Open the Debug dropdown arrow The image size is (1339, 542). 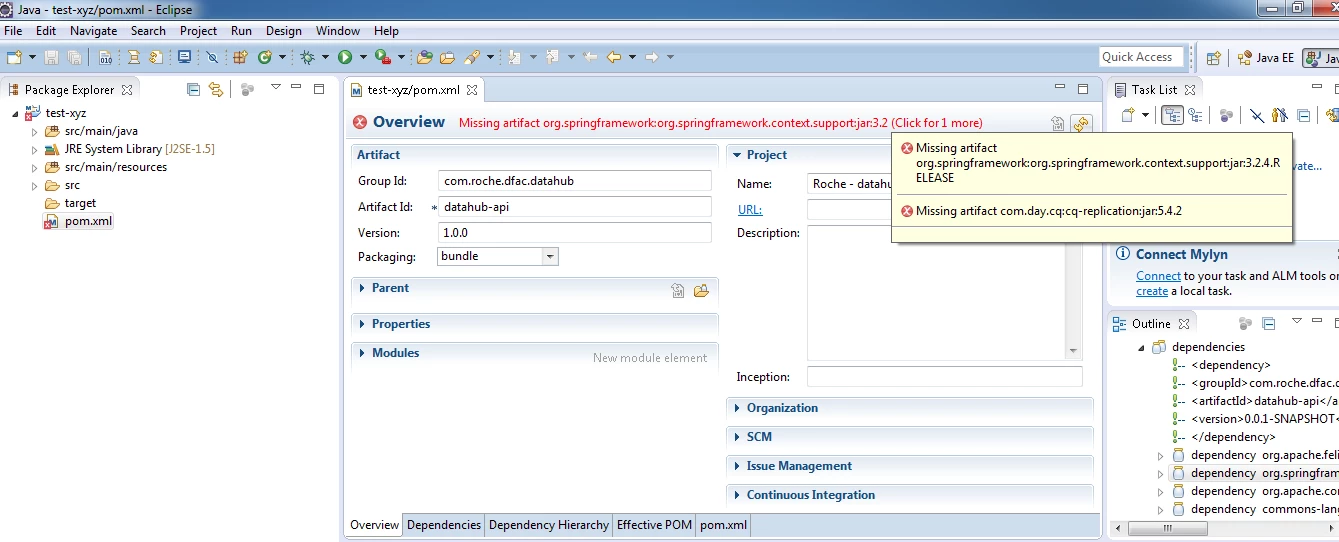point(325,58)
